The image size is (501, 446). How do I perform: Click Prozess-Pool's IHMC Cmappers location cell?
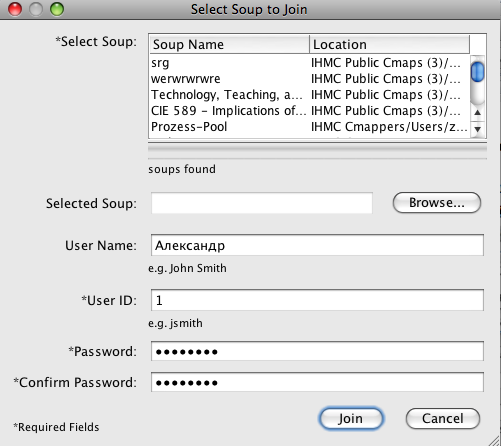(389, 127)
